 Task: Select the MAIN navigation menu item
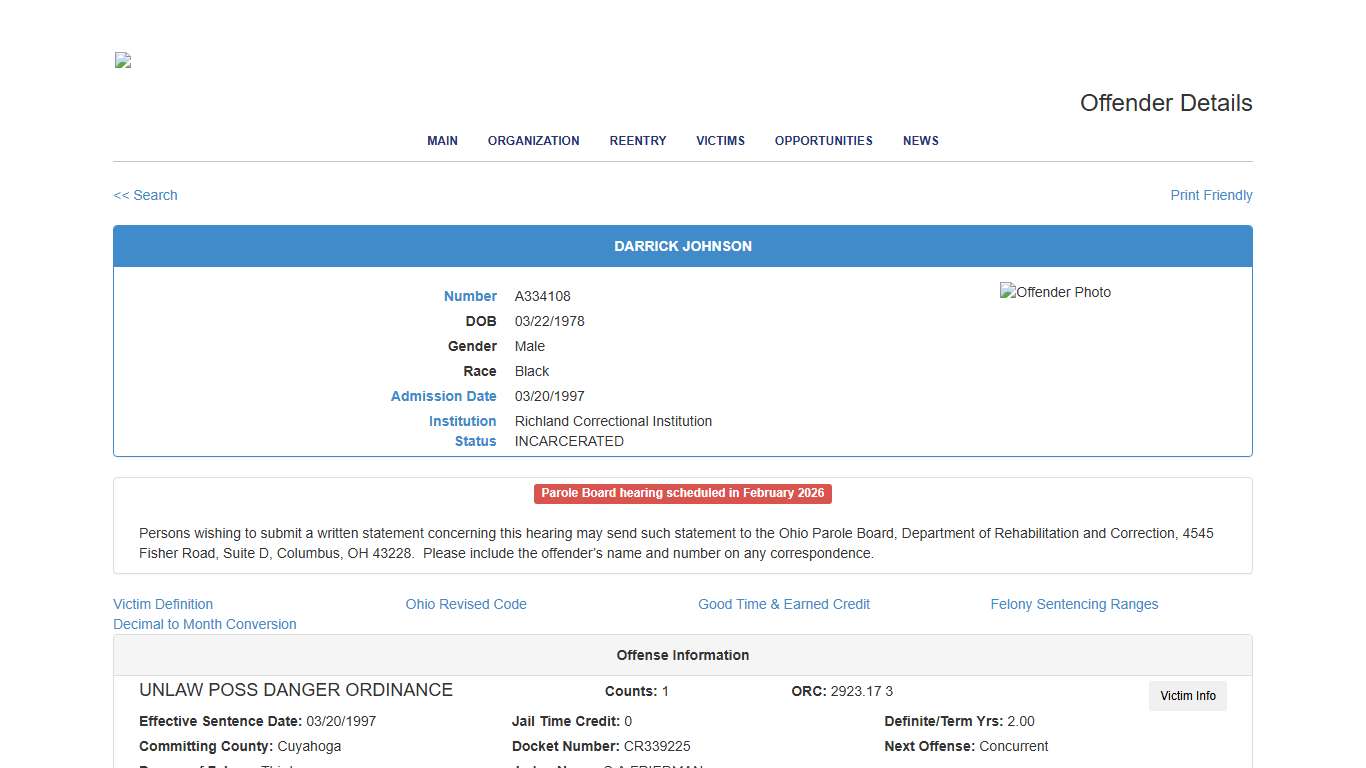[442, 141]
